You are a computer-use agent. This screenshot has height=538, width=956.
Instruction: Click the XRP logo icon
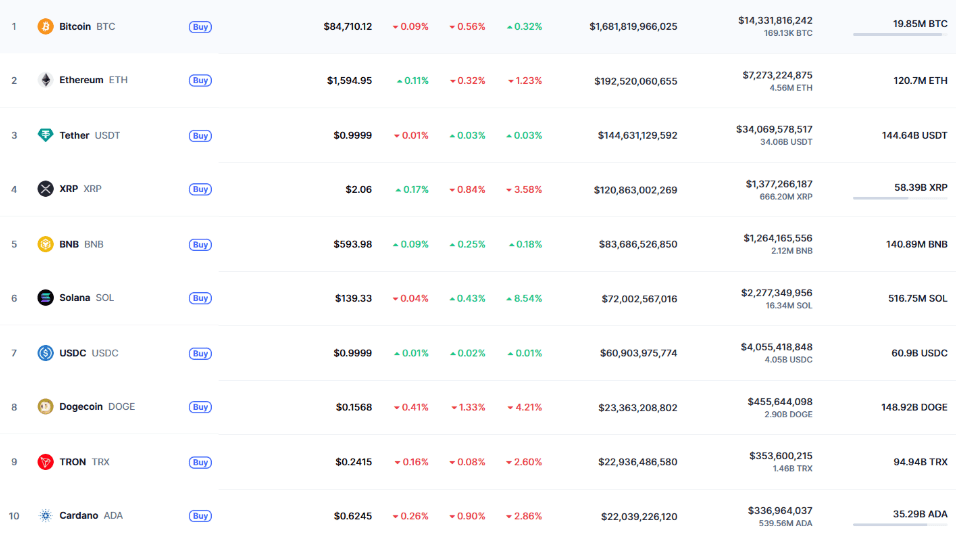click(x=45, y=189)
